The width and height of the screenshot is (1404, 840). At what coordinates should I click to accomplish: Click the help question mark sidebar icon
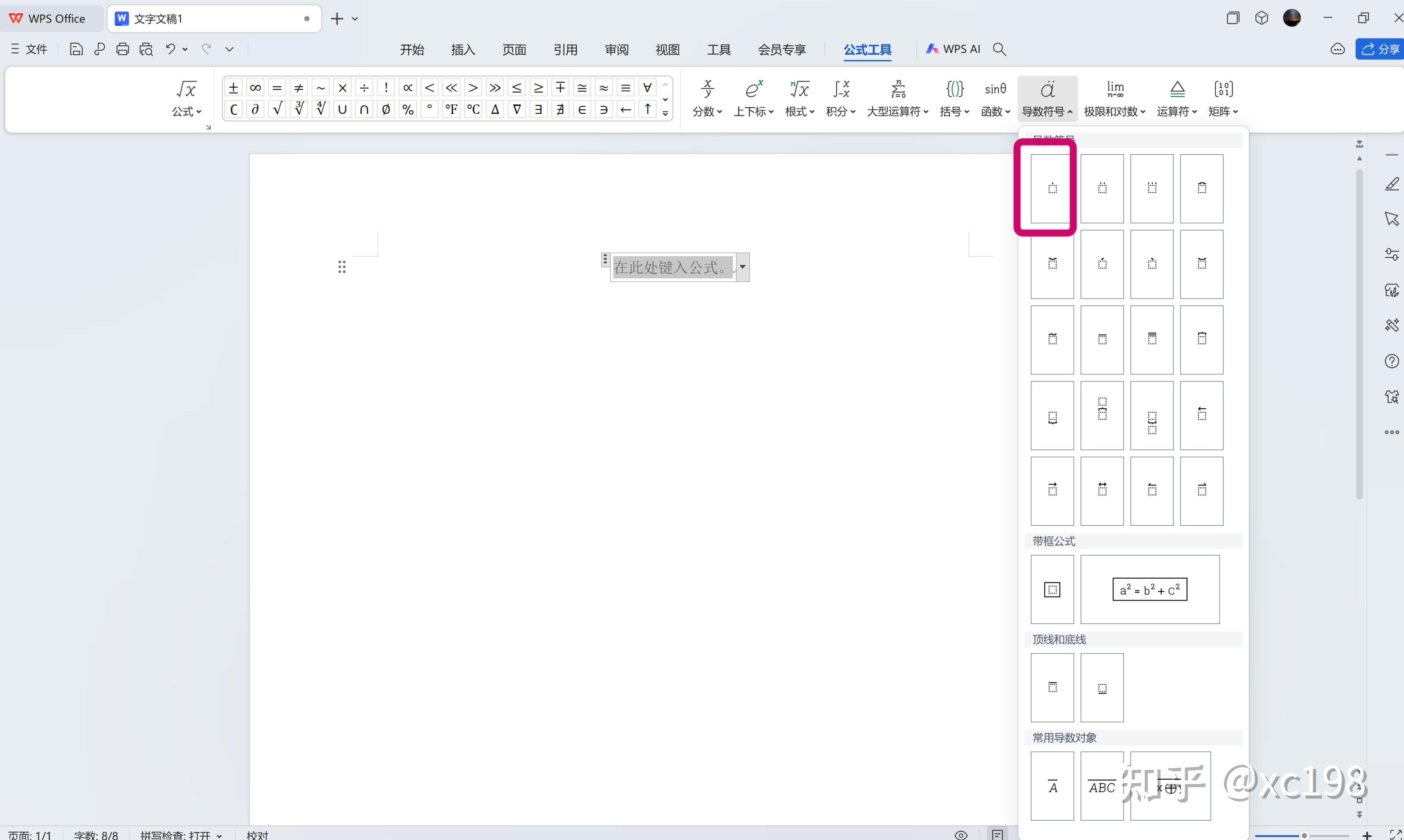(1392, 361)
